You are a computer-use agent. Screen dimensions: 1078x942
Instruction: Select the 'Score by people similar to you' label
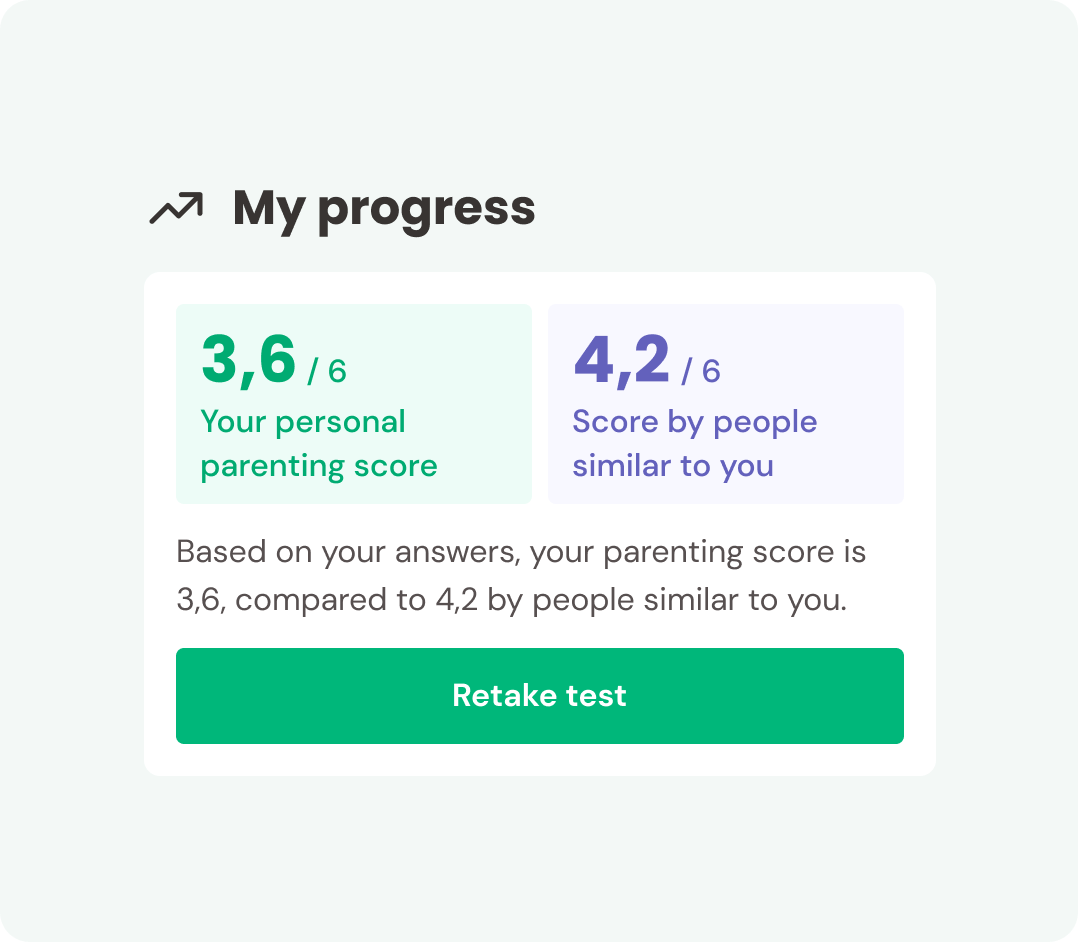pyautogui.click(x=695, y=444)
